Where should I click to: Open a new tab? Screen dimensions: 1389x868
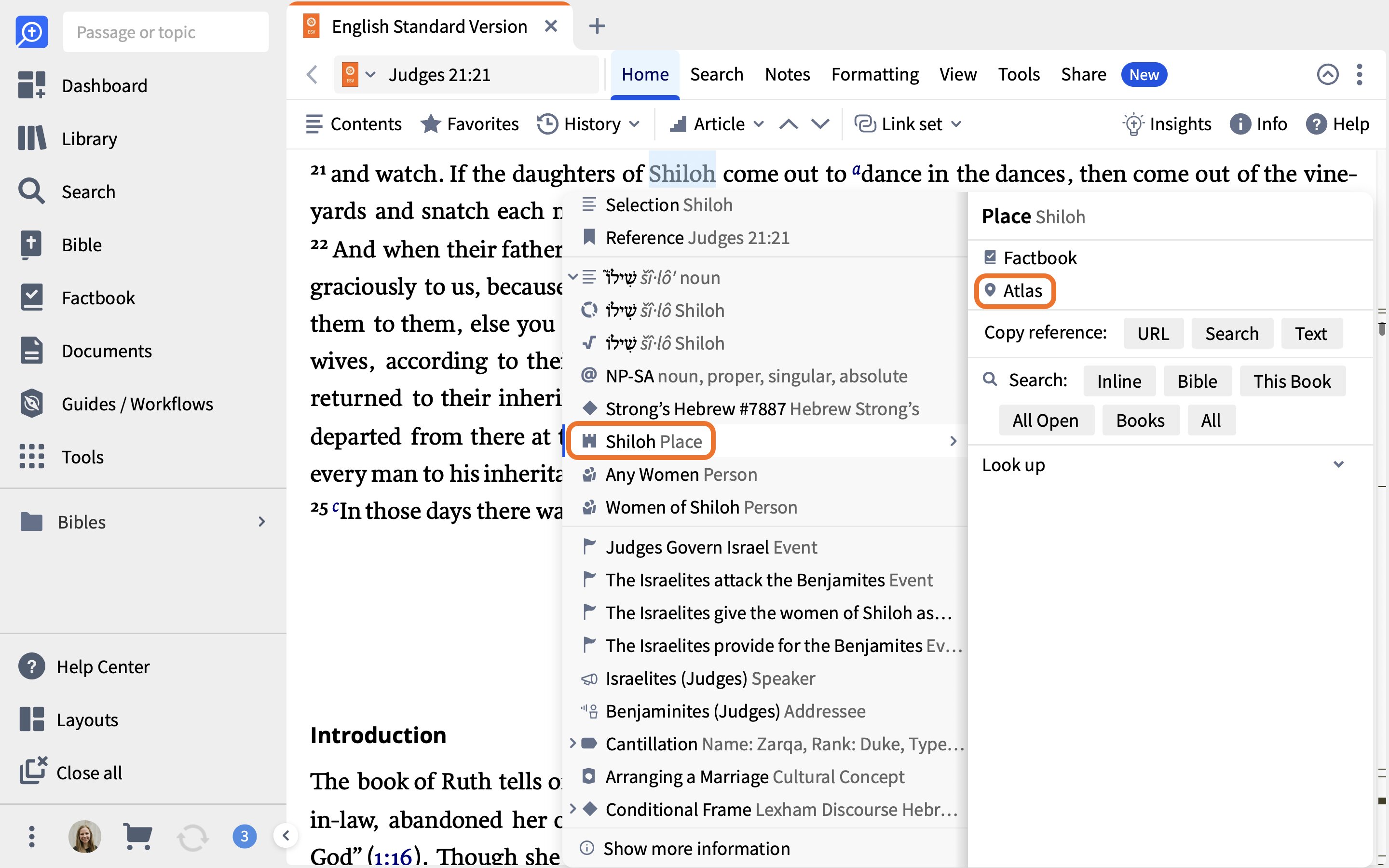pyautogui.click(x=597, y=26)
